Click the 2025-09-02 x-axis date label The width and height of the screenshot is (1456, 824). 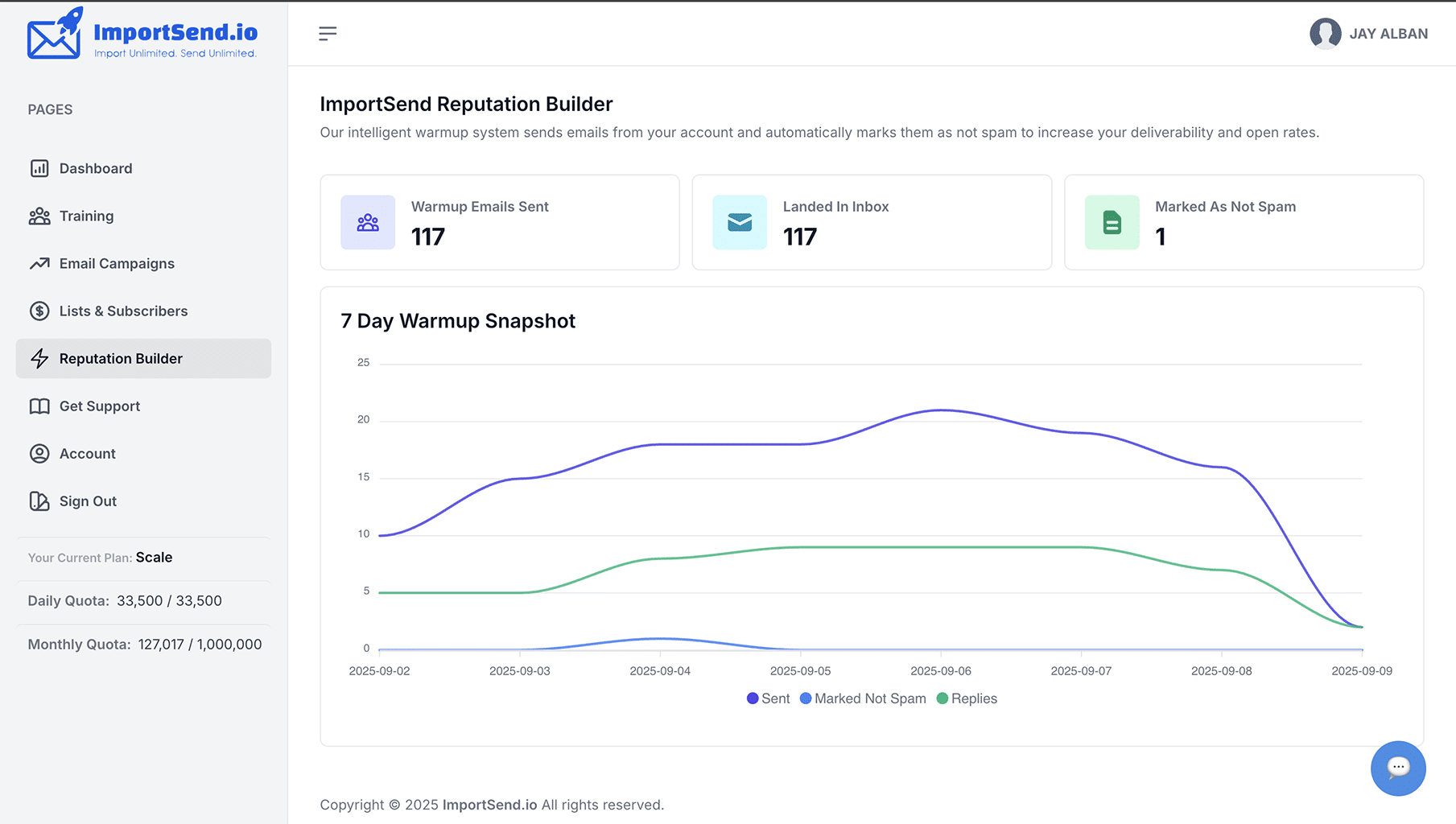click(379, 671)
